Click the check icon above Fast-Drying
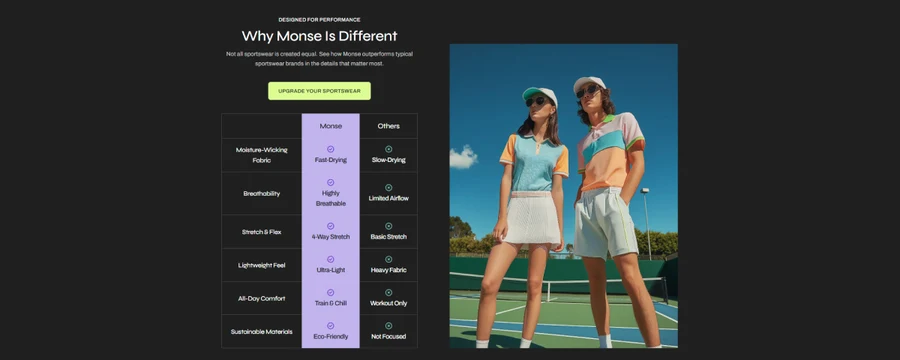Screen dimensions: 900x360 coord(331,149)
